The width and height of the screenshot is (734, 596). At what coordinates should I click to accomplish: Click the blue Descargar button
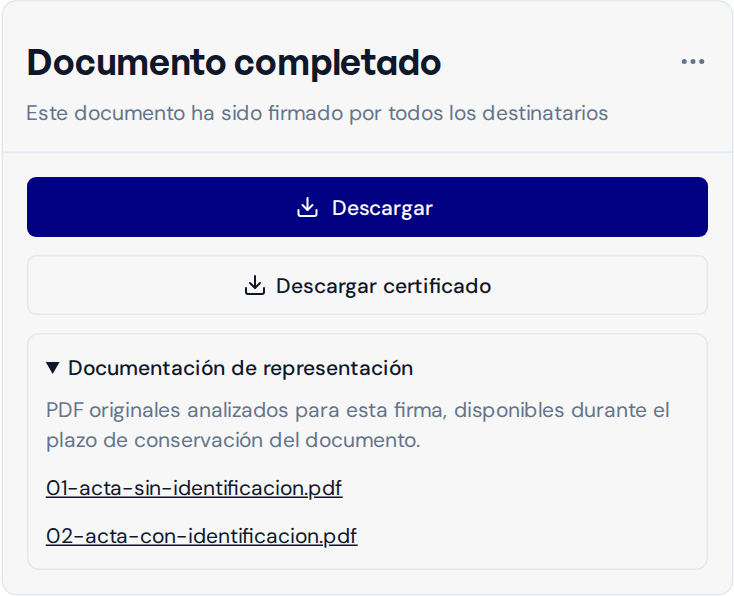point(367,207)
